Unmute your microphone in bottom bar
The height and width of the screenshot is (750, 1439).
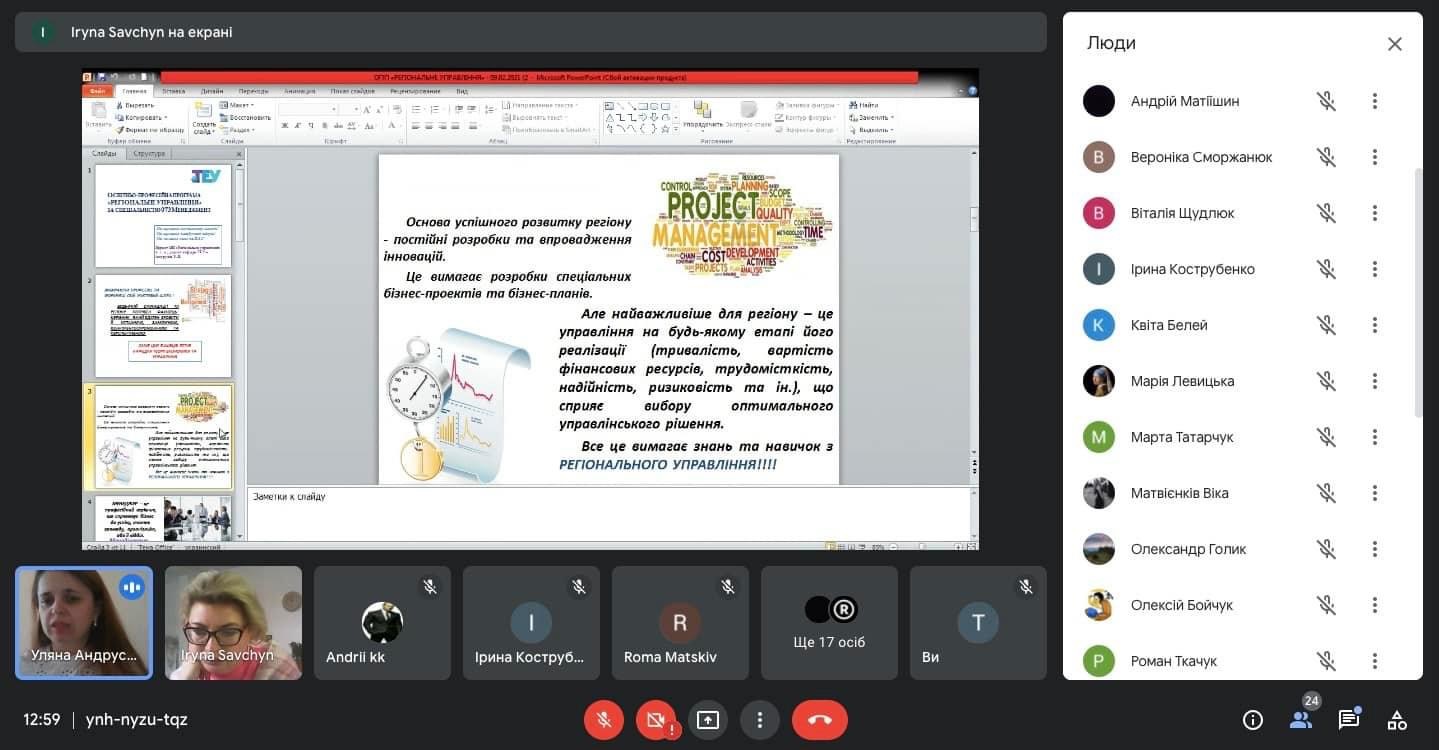[x=604, y=720]
